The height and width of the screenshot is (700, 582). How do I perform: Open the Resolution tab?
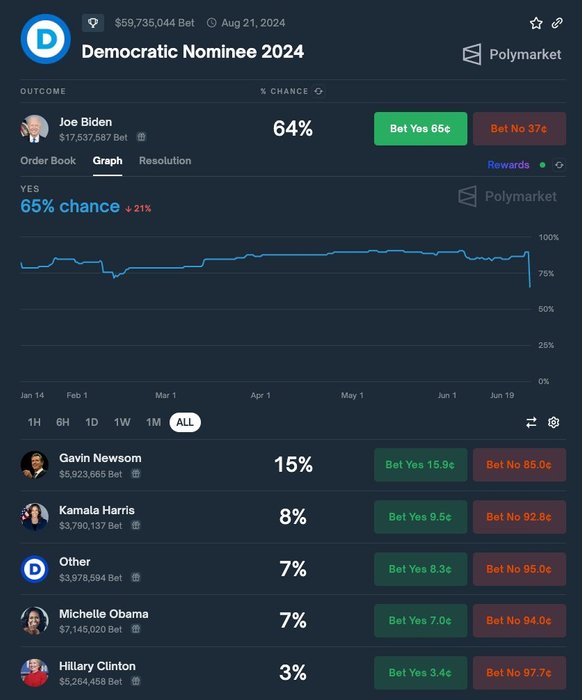pyautogui.click(x=165, y=161)
